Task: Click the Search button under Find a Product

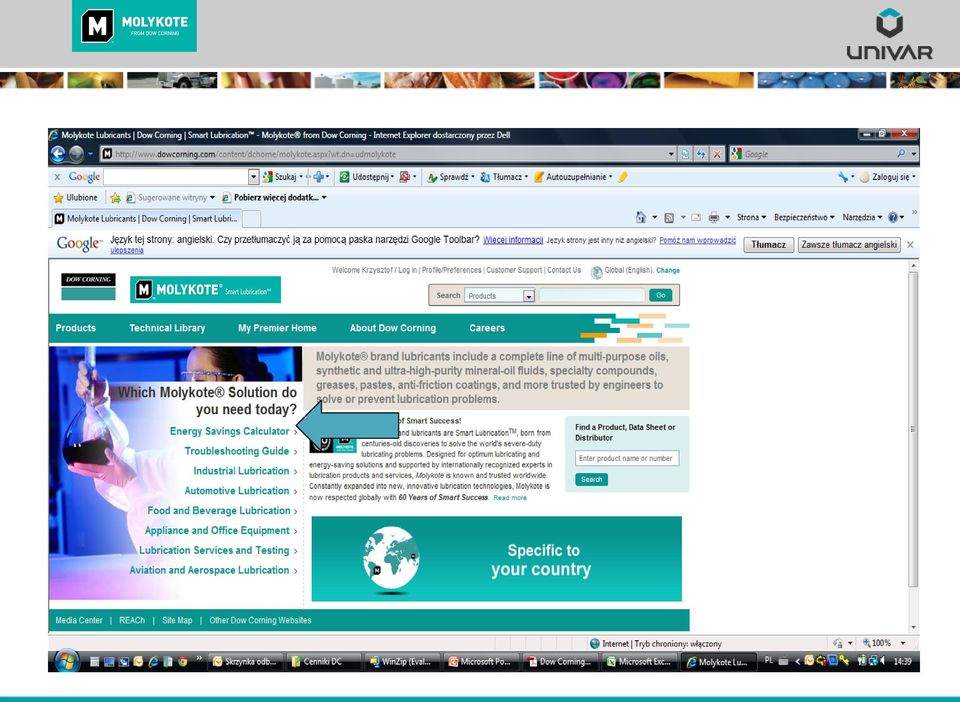Action: 591,479
